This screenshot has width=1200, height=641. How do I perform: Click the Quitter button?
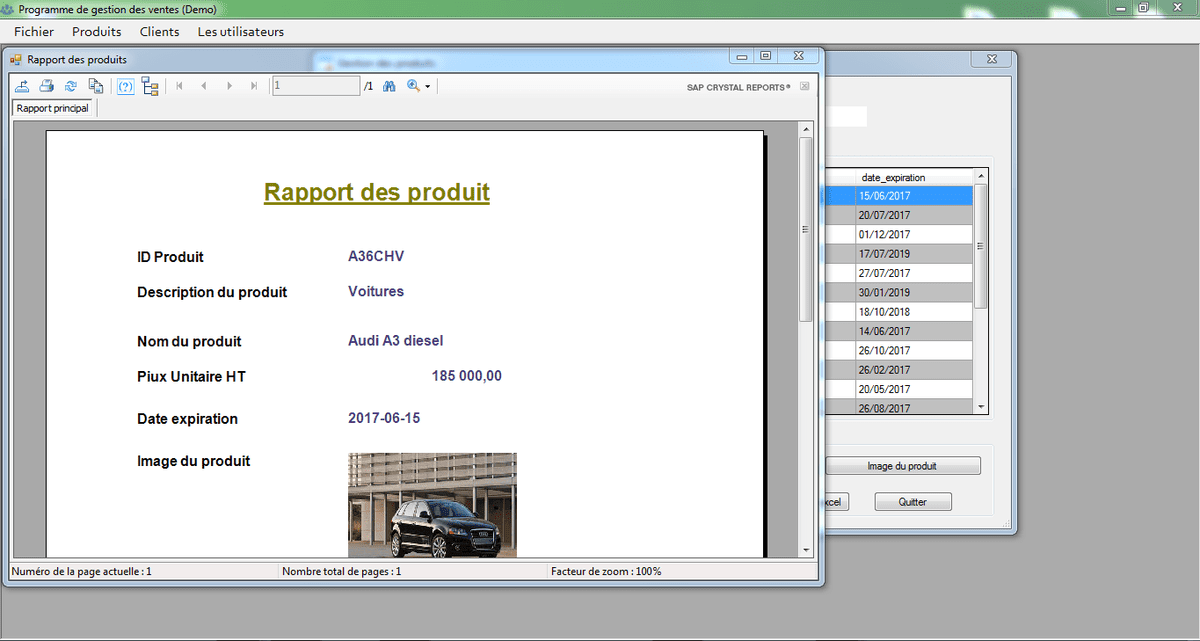[x=912, y=502]
